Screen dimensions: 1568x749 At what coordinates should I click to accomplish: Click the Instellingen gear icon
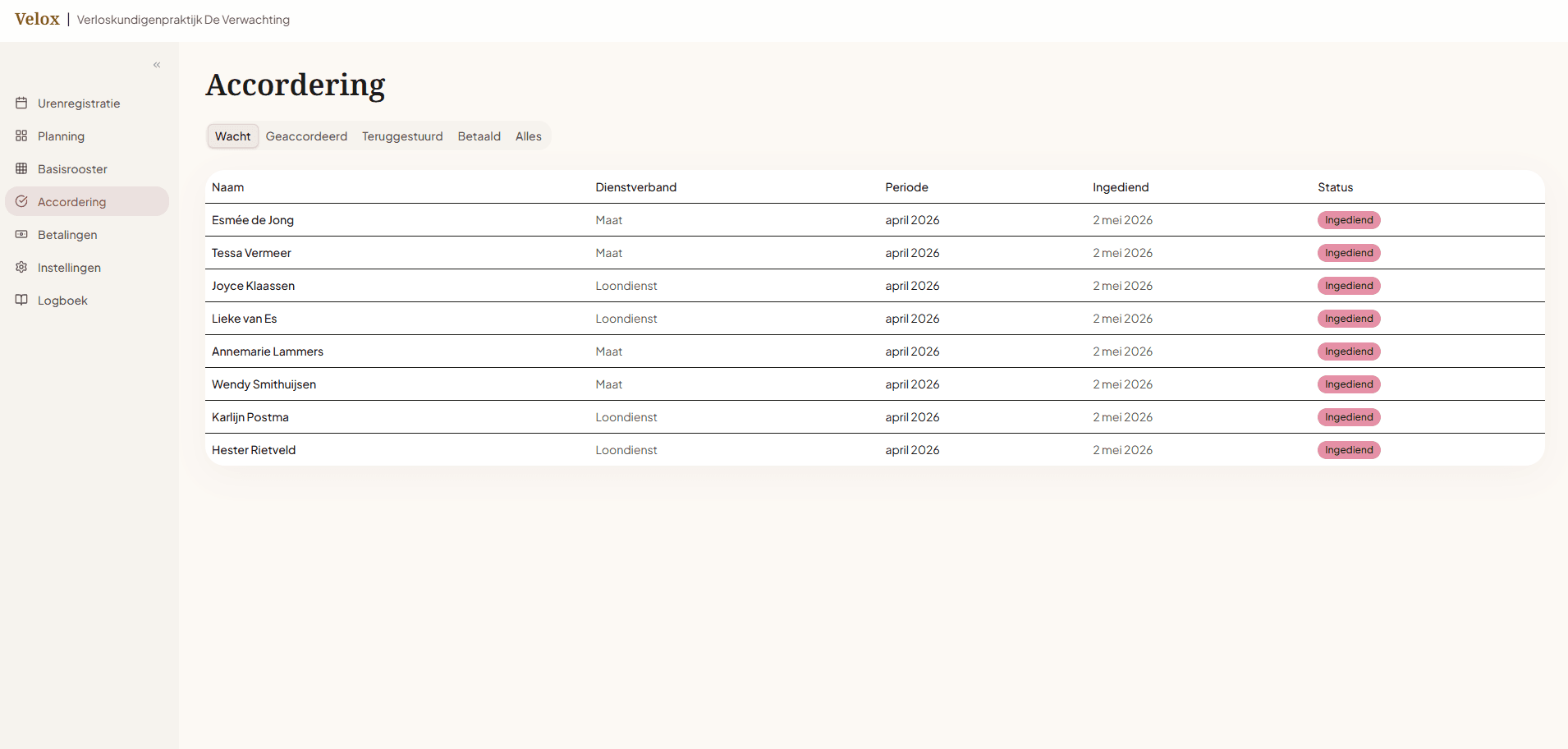[21, 268]
